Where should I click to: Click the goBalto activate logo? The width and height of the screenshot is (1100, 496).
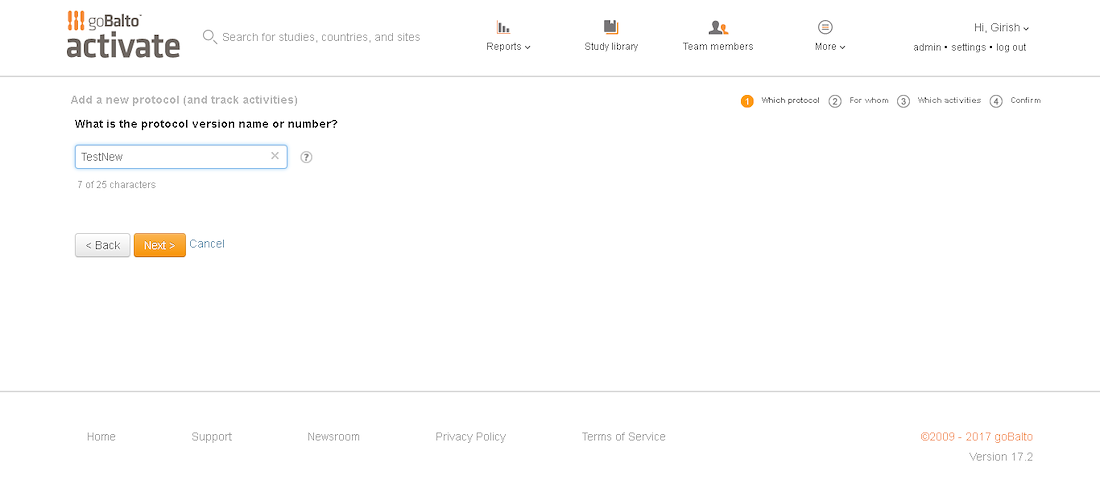click(123, 34)
